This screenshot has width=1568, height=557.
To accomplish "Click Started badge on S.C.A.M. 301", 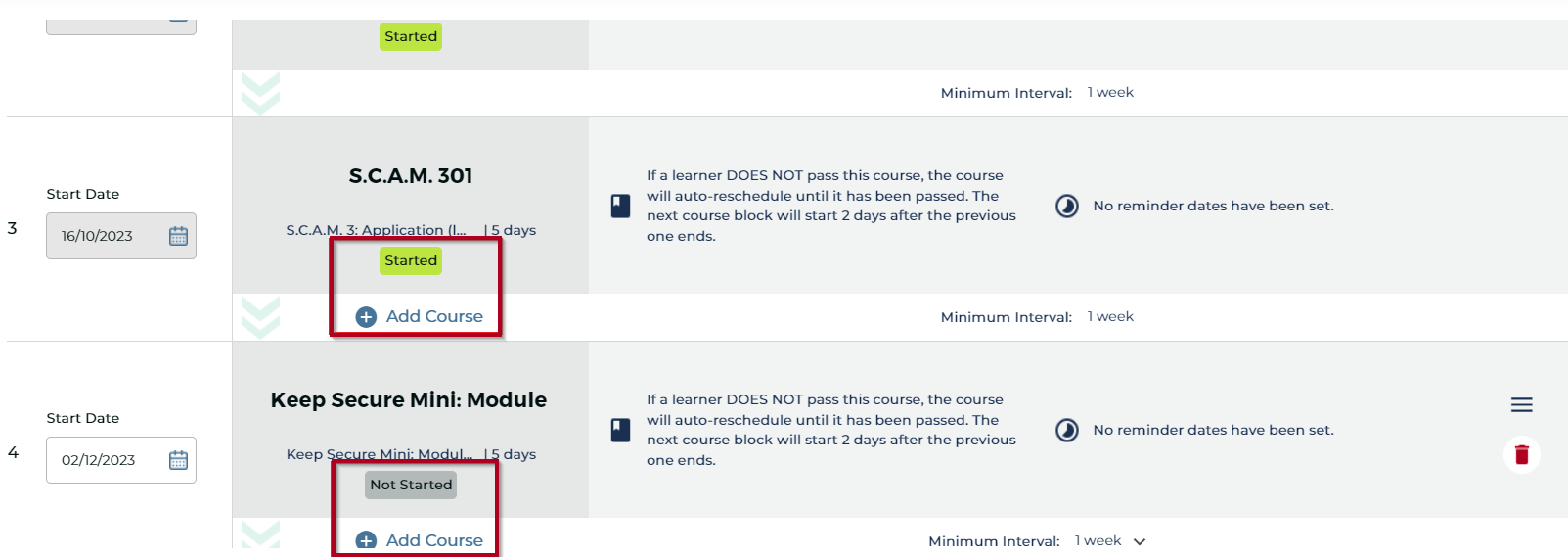I will click(411, 260).
